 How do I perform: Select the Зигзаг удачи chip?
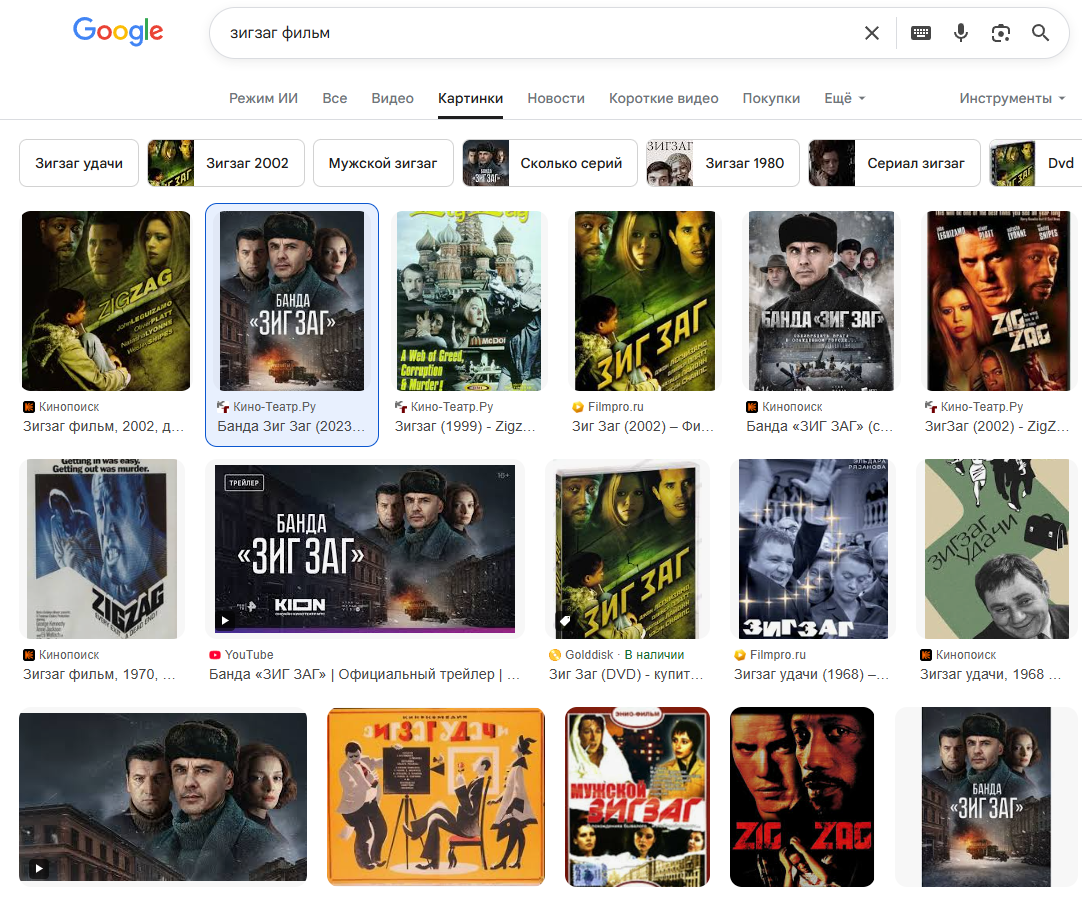[79, 163]
